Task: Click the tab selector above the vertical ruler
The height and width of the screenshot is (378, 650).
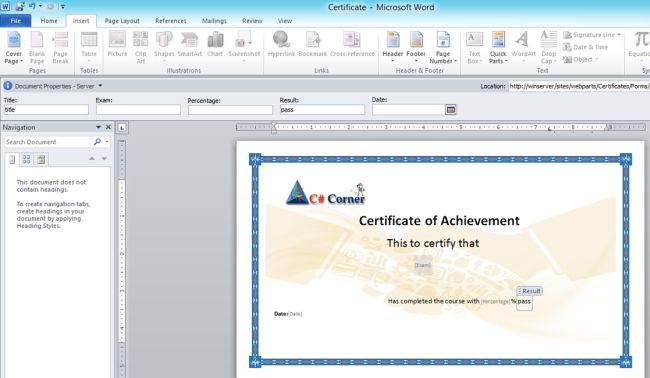Action: pos(122,128)
